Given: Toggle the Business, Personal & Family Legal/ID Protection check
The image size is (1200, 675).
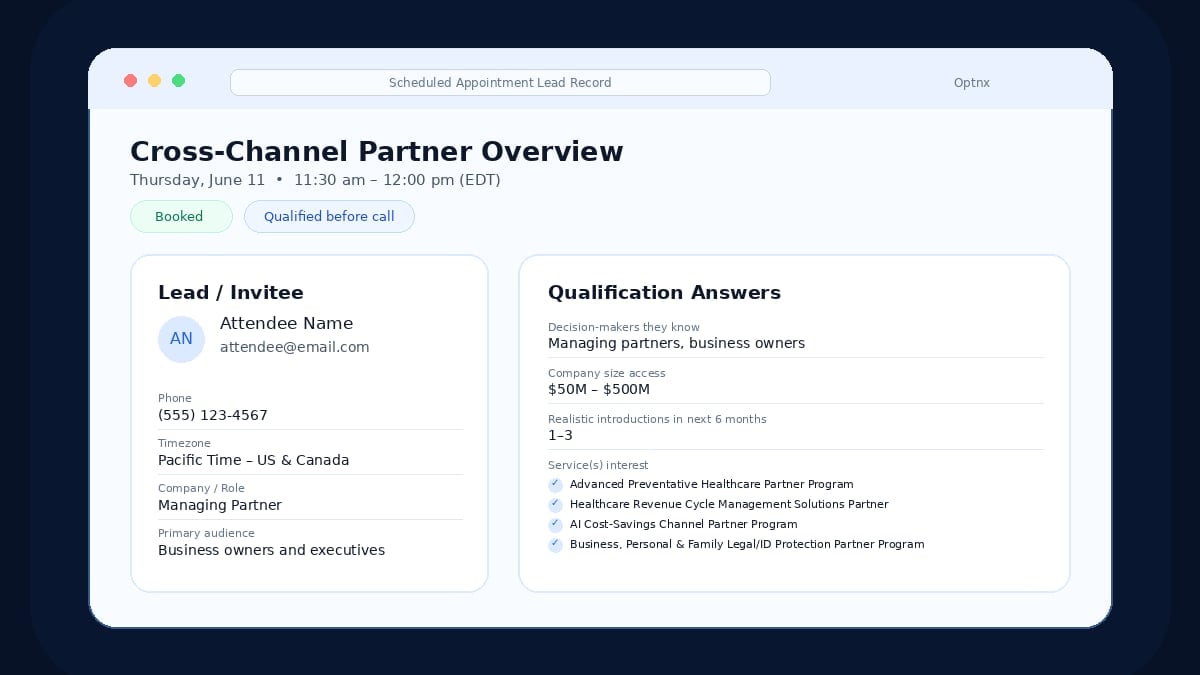Looking at the screenshot, I should (555, 545).
